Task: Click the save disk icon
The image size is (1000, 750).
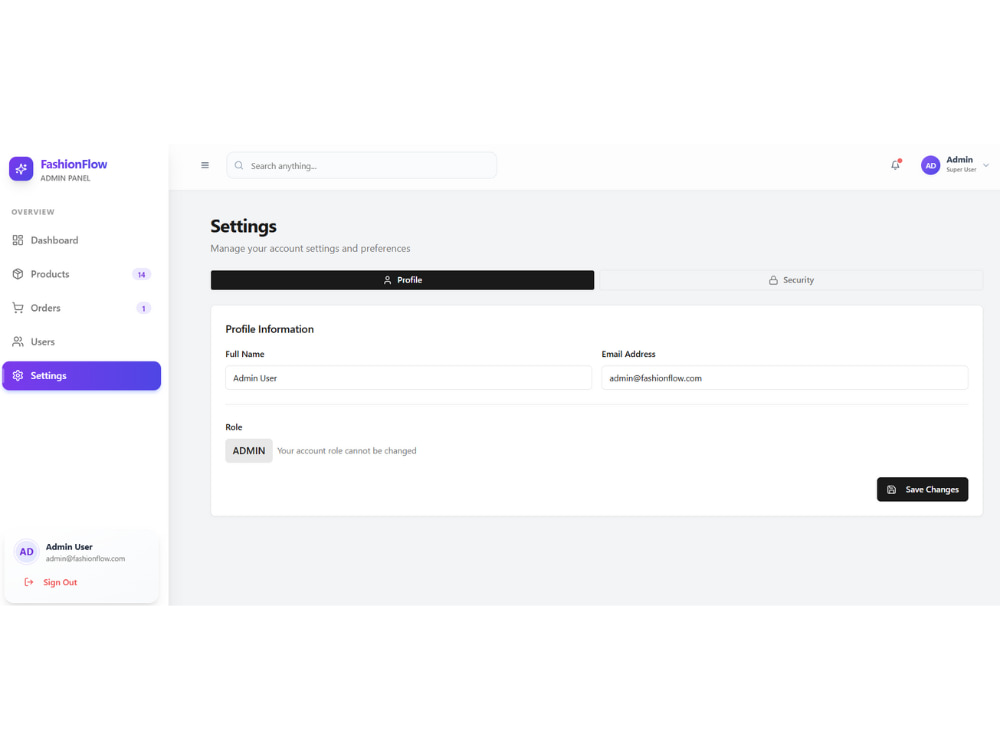Action: (x=892, y=490)
